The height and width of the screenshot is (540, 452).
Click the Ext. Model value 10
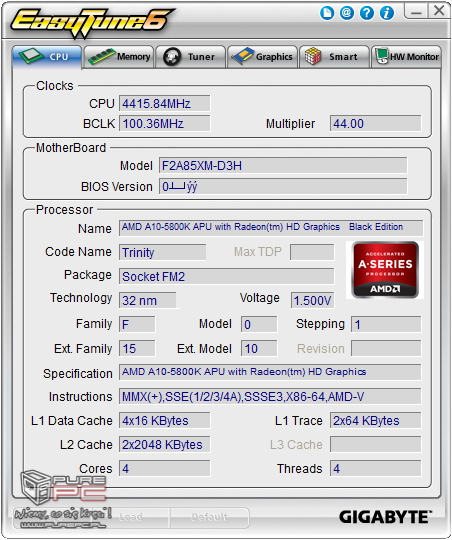pos(259,348)
